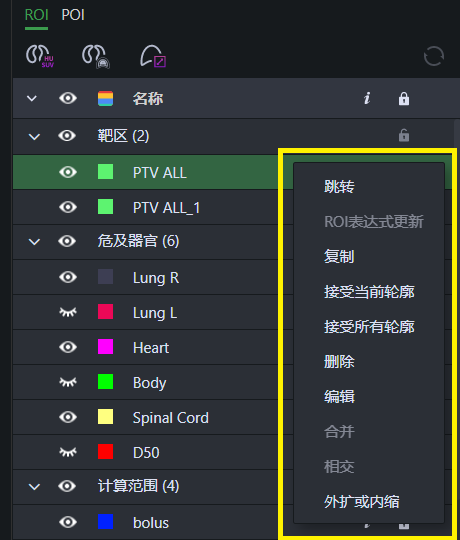Click the rainbow color icon in header

(105, 98)
